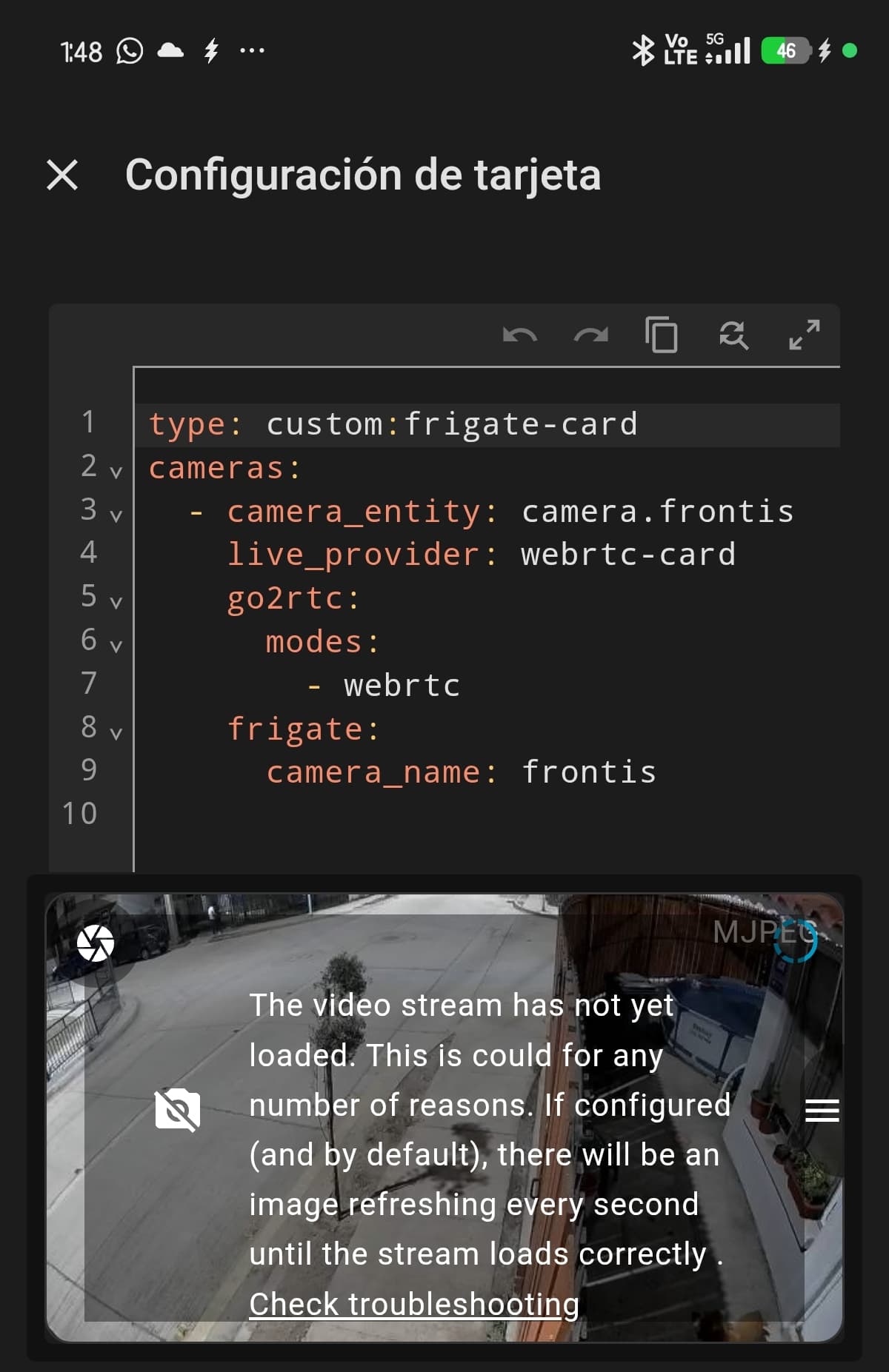This screenshot has width=889, height=1372.
Task: Click the camera-off icon in message
Action: (x=178, y=1110)
